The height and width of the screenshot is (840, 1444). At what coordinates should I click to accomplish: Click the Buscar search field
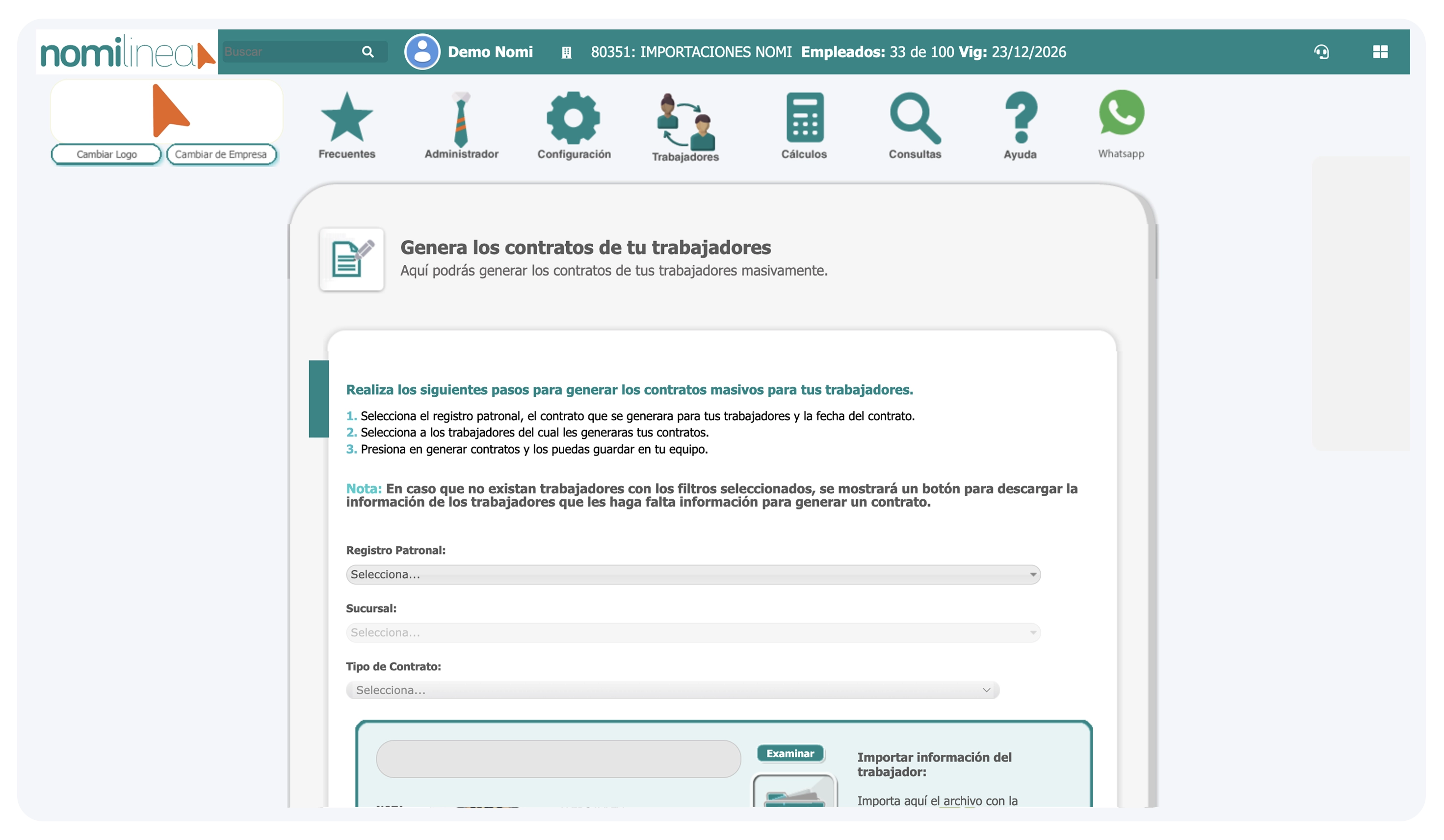pos(292,51)
